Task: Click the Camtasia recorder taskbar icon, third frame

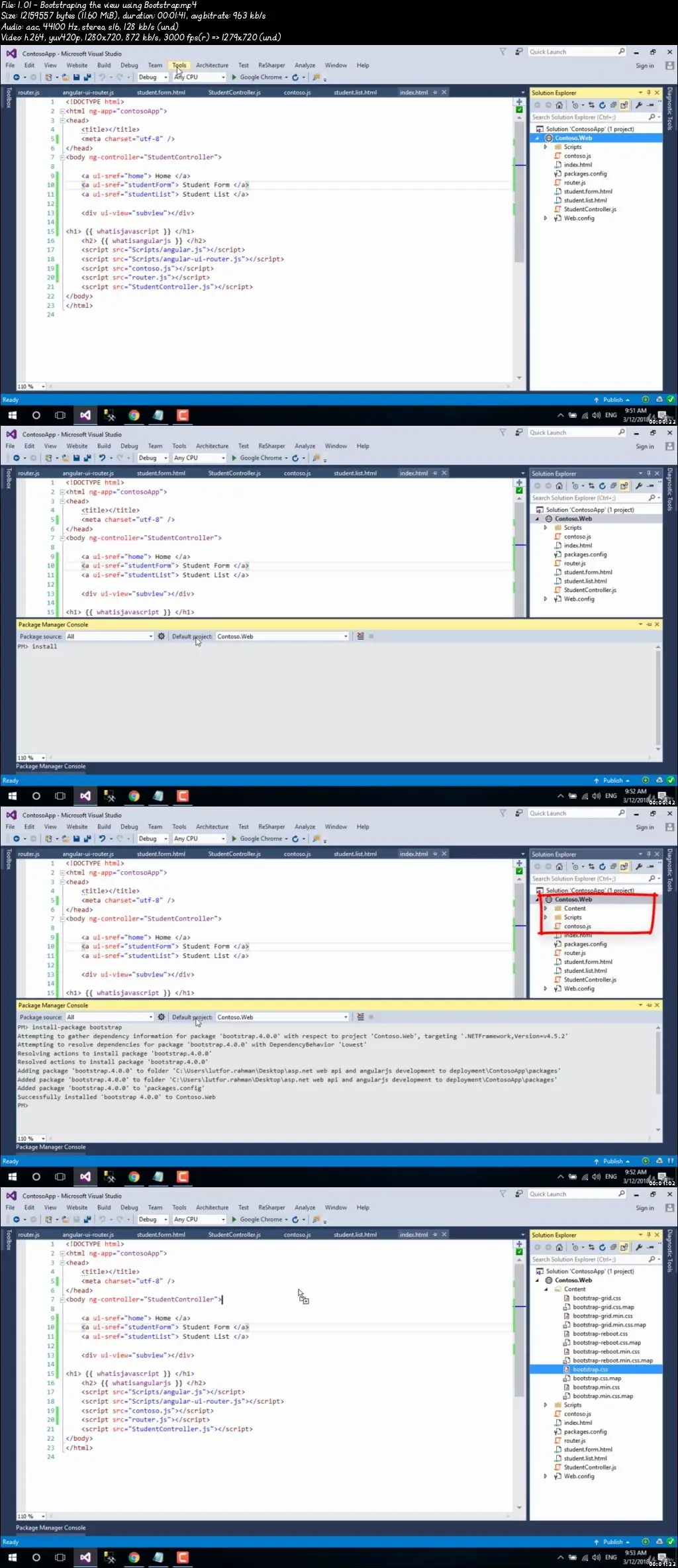Action: pyautogui.click(x=183, y=1177)
